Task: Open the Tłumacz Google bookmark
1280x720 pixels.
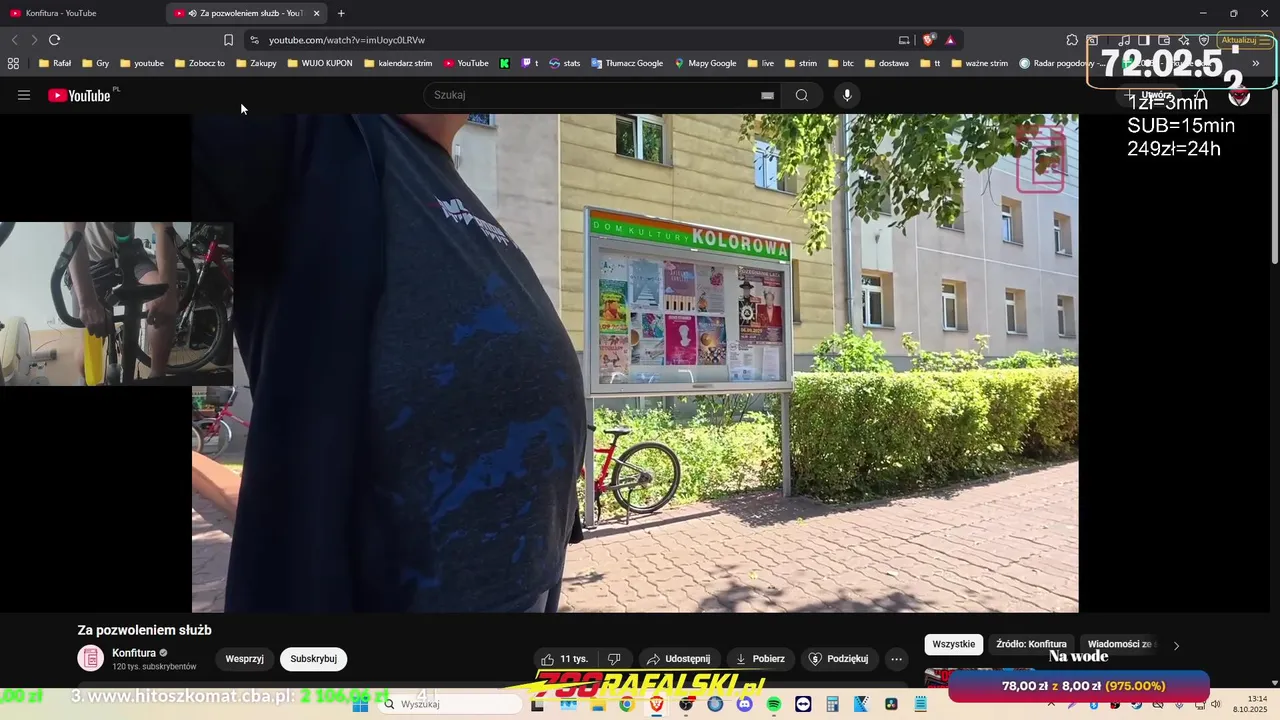Action: [627, 63]
